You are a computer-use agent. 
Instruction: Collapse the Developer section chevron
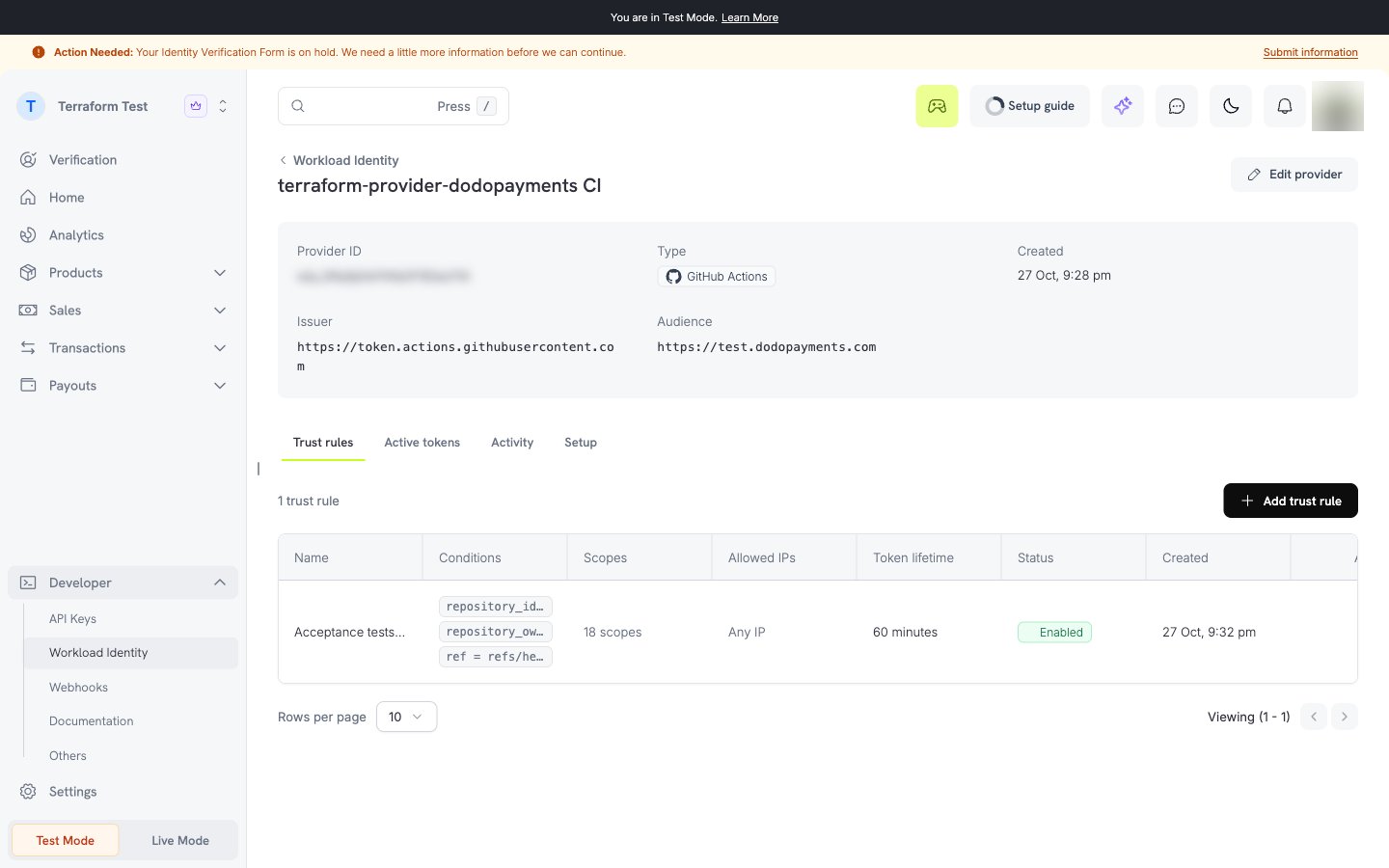(220, 583)
